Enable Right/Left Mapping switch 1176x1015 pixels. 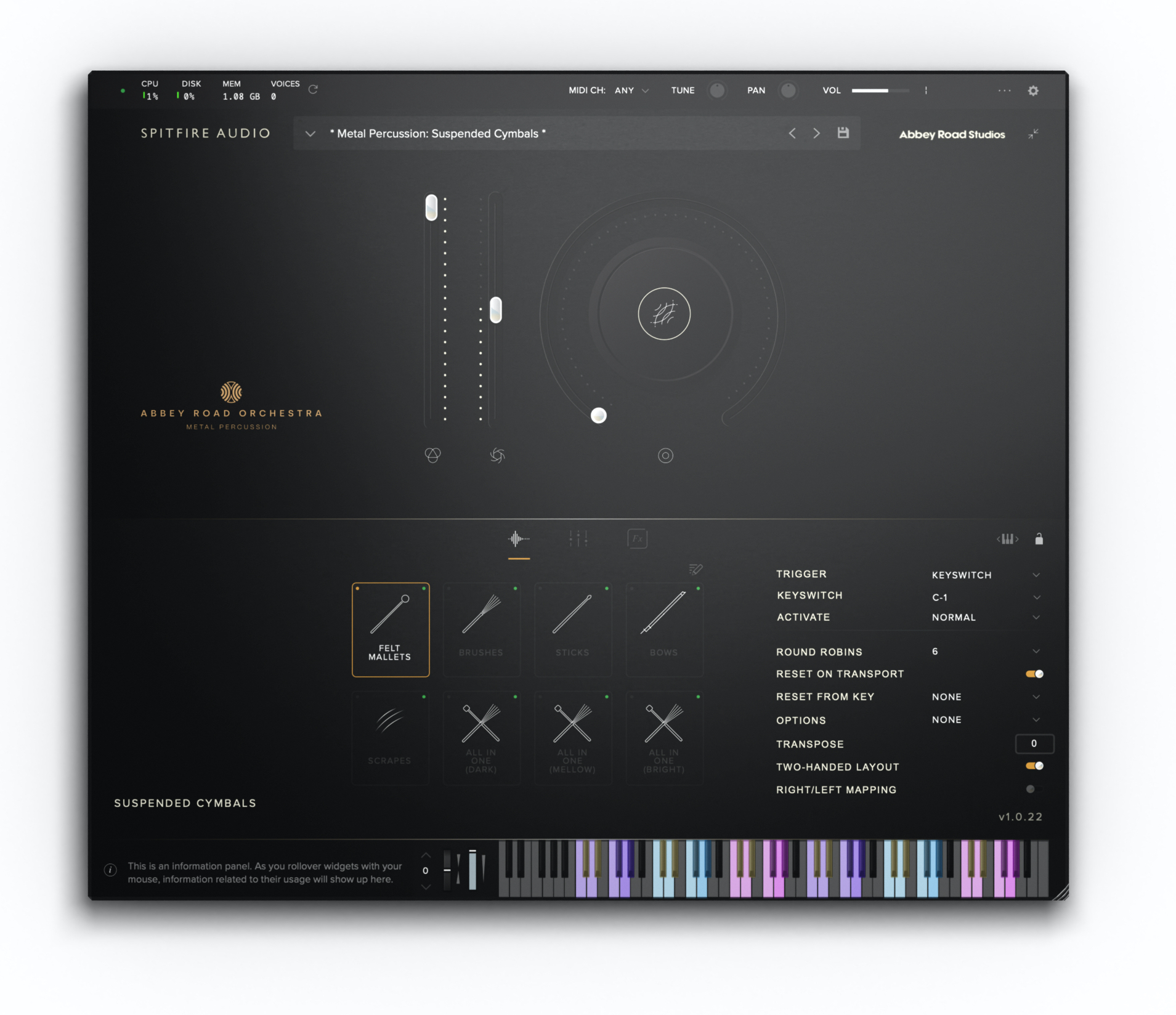1034,789
